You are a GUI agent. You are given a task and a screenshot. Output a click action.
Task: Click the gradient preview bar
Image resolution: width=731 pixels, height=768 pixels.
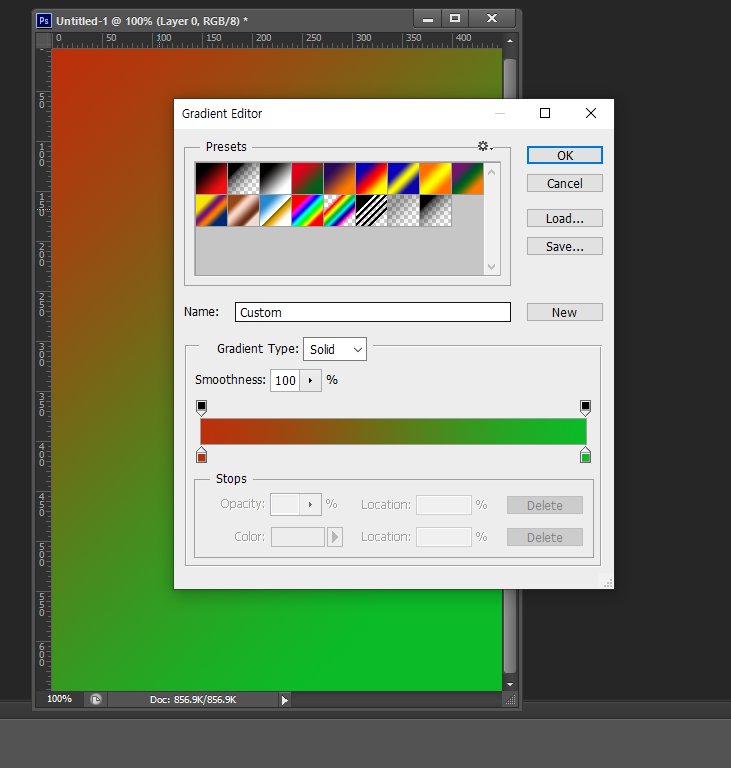393,432
